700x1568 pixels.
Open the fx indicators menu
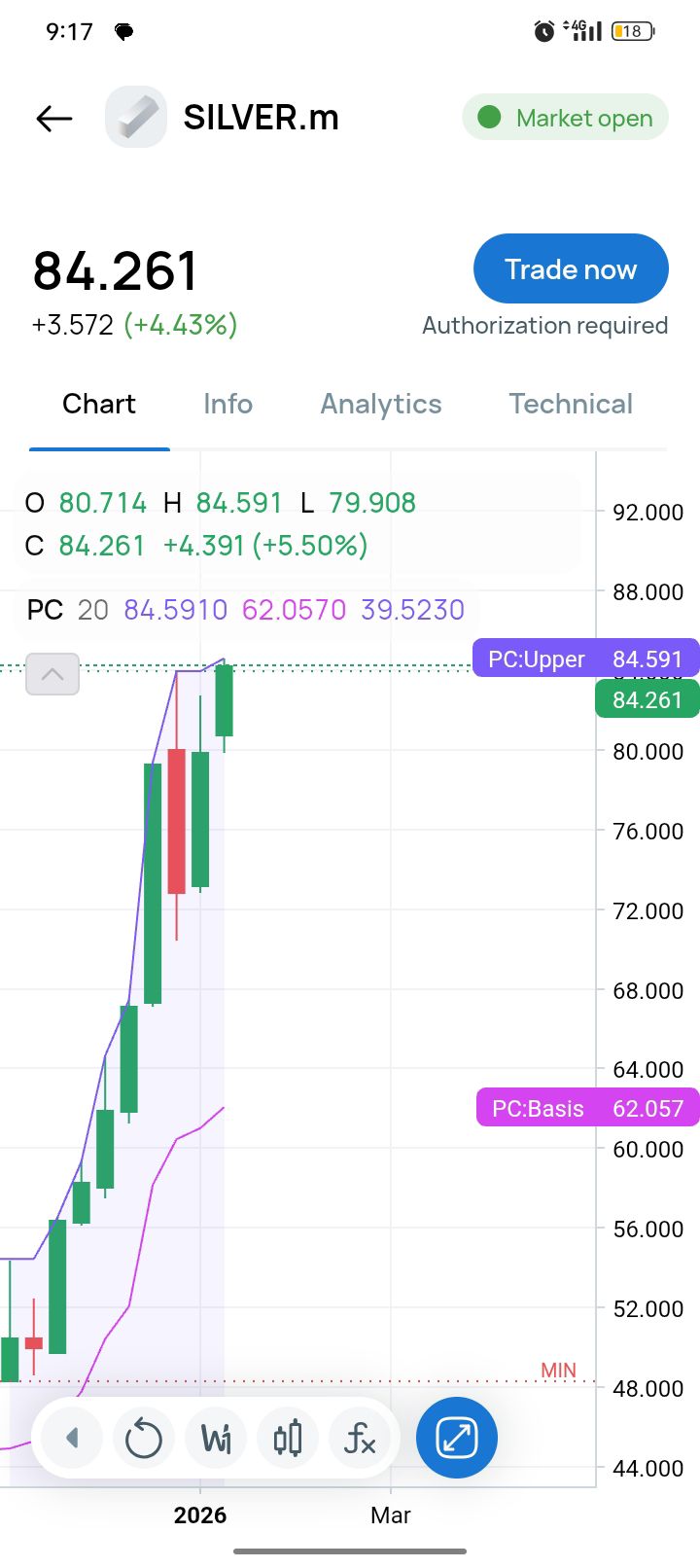(x=360, y=1438)
